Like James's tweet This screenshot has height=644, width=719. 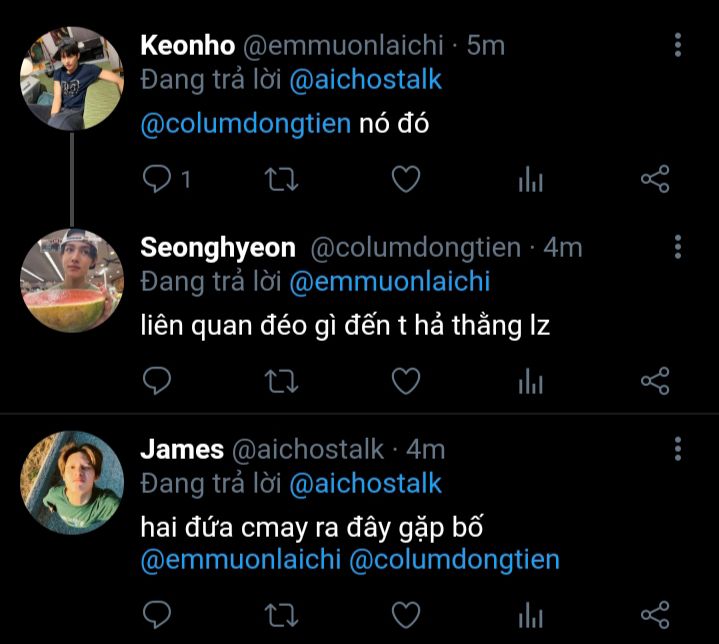[404, 612]
